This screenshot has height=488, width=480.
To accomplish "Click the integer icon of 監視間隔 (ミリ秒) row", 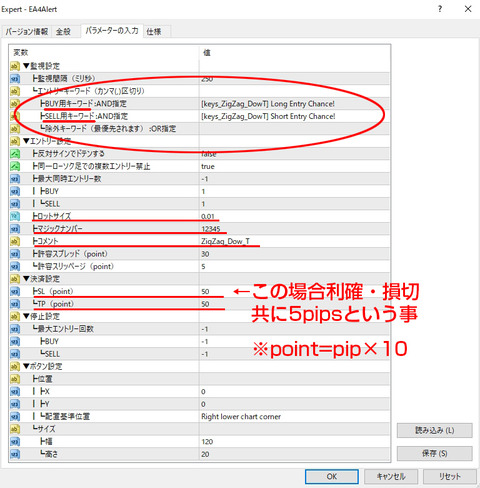I will (x=15, y=79).
